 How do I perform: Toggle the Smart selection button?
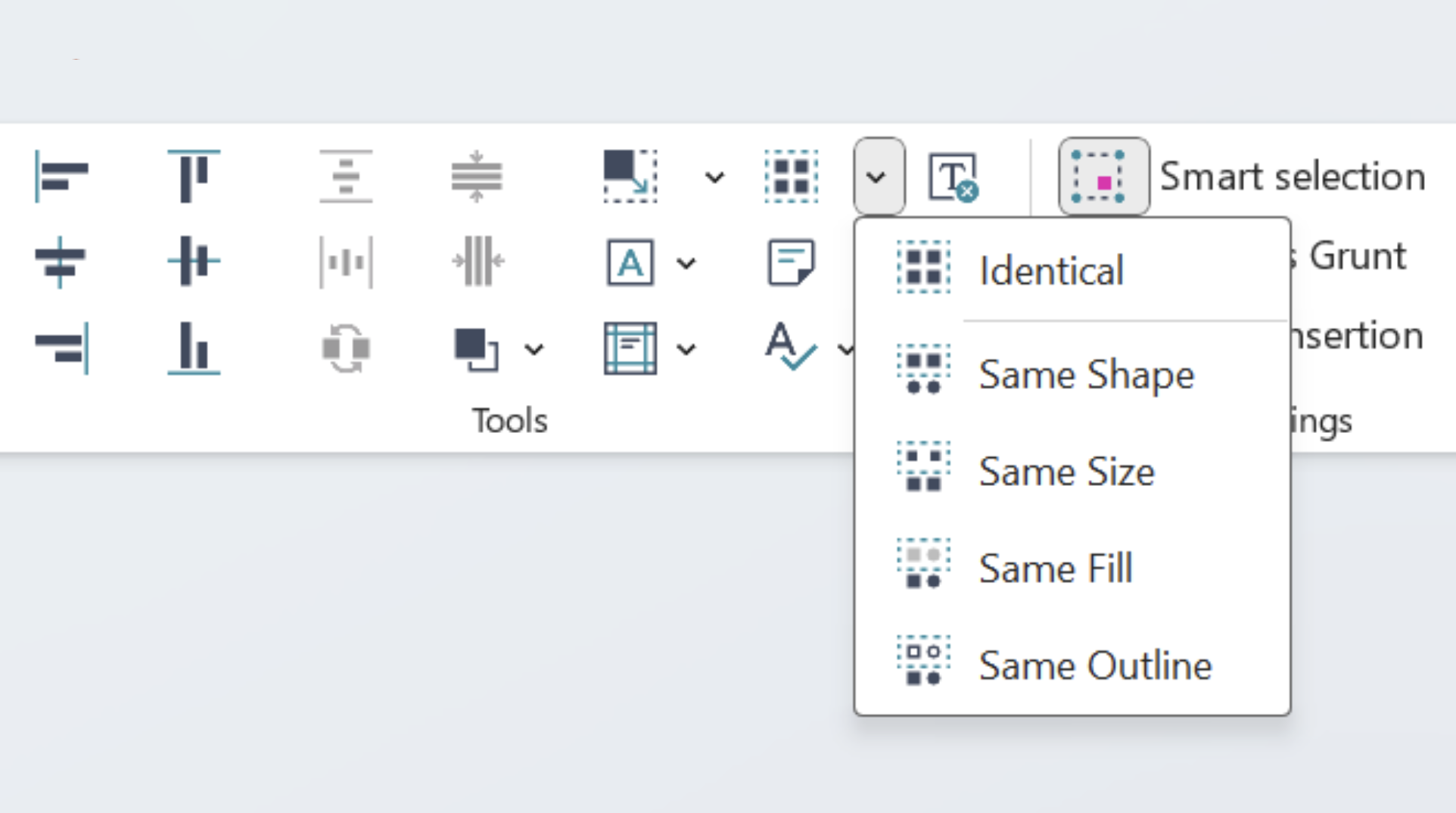click(1103, 177)
